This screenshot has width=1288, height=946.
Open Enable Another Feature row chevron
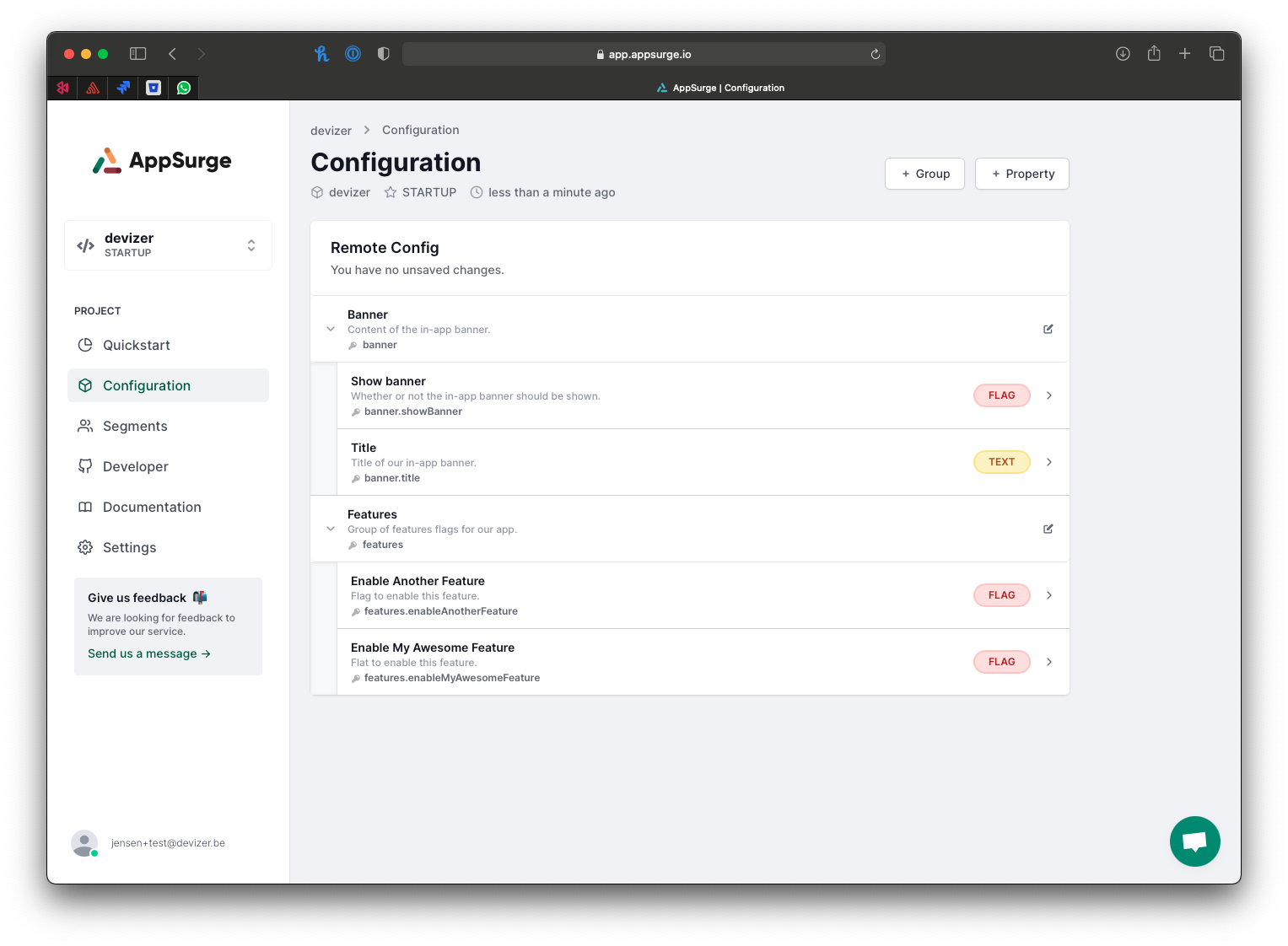(x=1049, y=595)
